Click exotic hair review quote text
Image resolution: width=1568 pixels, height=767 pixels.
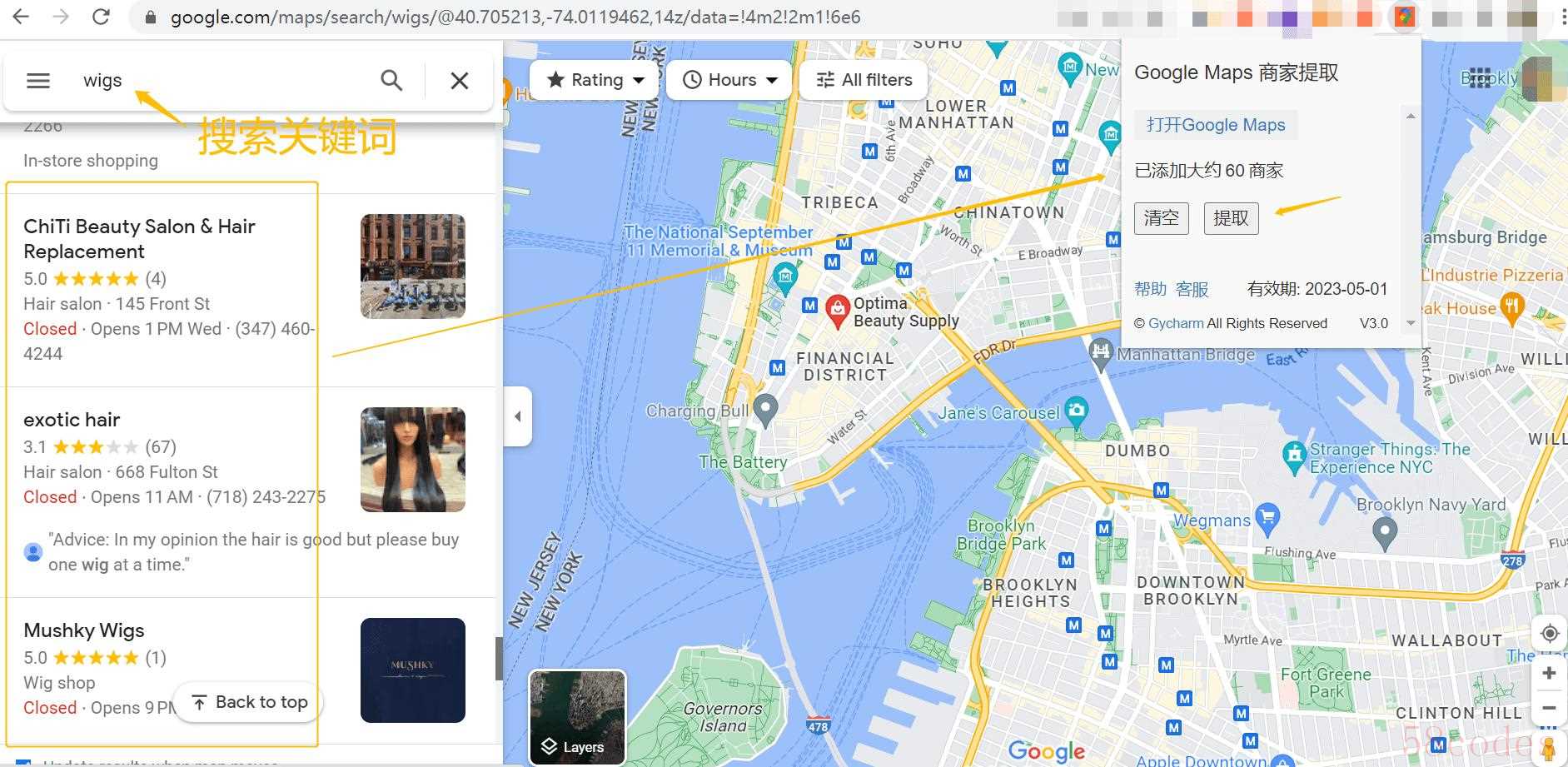253,552
